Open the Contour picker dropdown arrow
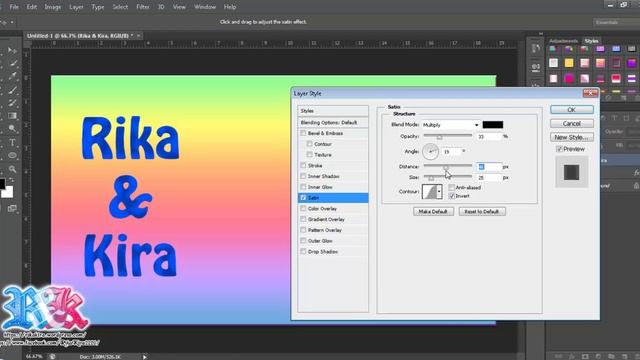The height and width of the screenshot is (360, 640). 439,191
